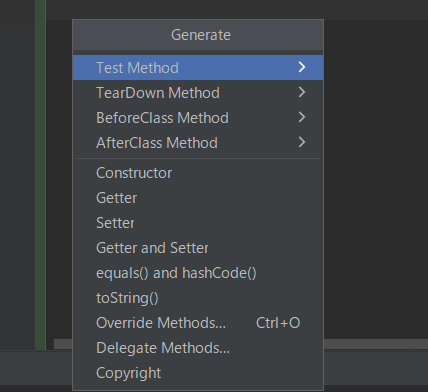Generate equals() and hashCode()
This screenshot has width=428, height=392.
pyautogui.click(x=198, y=273)
